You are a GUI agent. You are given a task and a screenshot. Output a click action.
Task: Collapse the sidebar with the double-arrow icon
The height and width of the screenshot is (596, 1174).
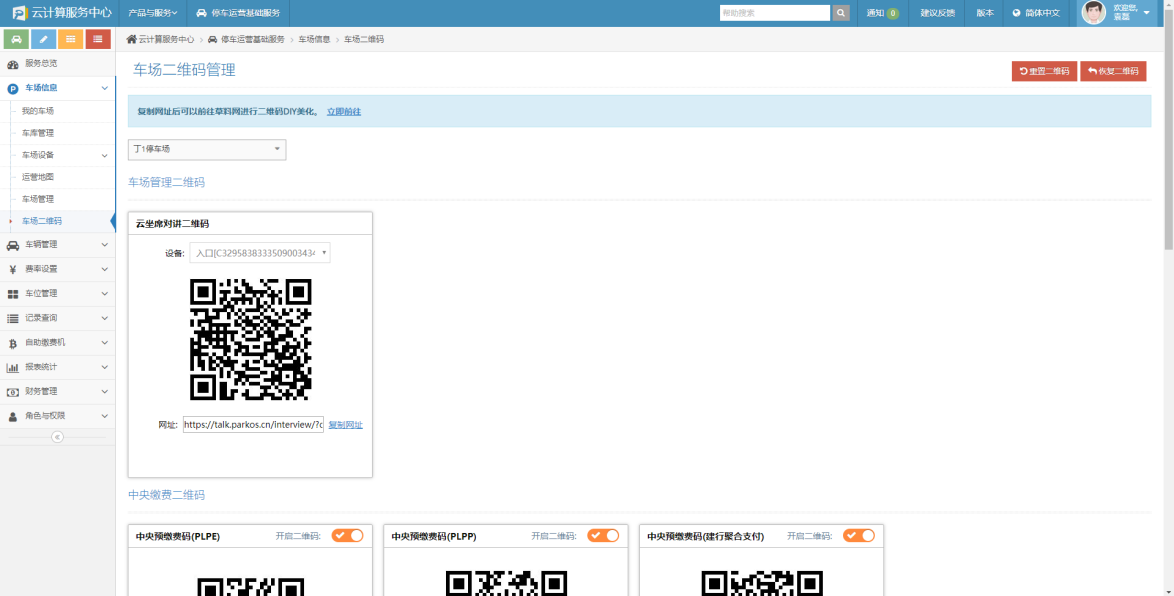(x=57, y=437)
